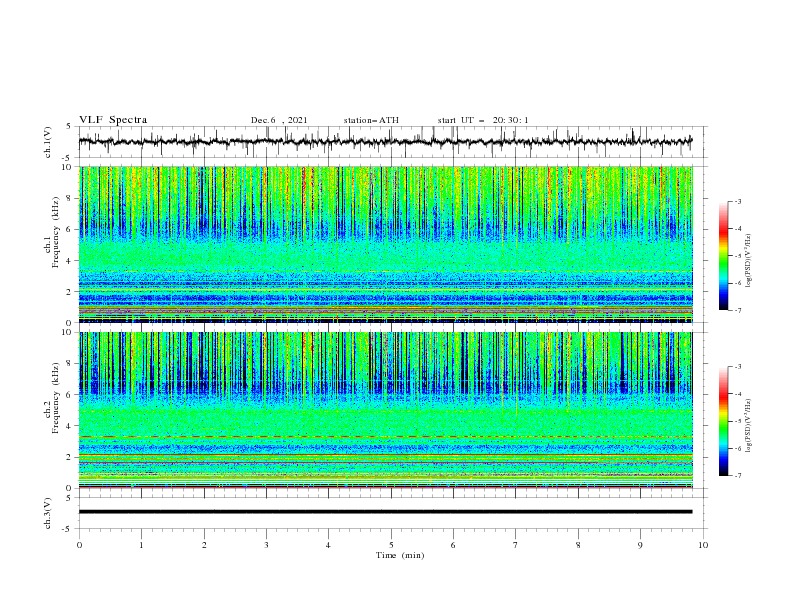Select the "start UT = 20:30: 1" text
The width and height of the screenshot is (792, 612).
[483, 120]
